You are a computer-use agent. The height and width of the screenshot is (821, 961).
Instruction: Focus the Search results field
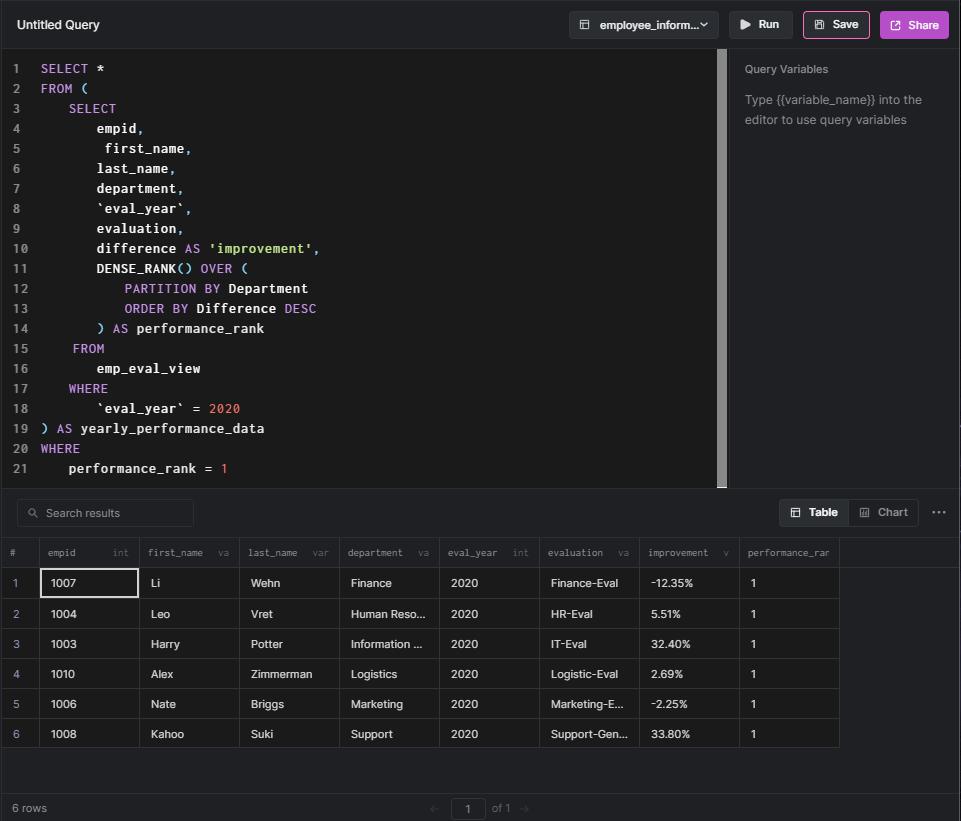pyautogui.click(x=105, y=513)
